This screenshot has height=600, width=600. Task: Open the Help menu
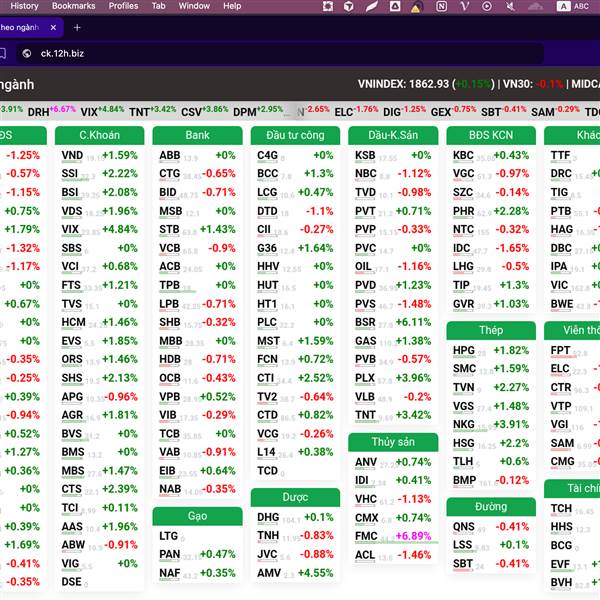(232, 6)
